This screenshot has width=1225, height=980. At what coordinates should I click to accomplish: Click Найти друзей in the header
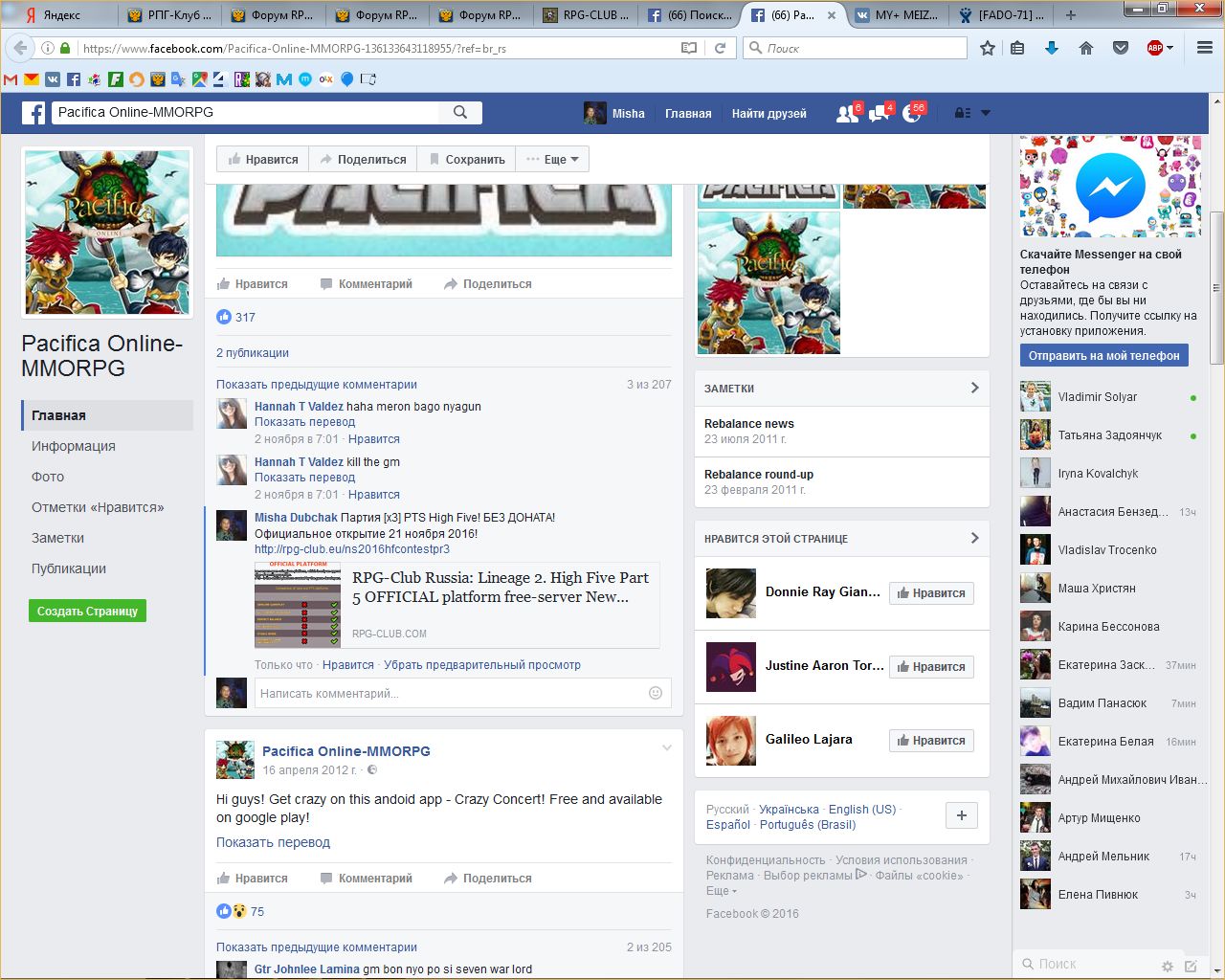[769, 113]
